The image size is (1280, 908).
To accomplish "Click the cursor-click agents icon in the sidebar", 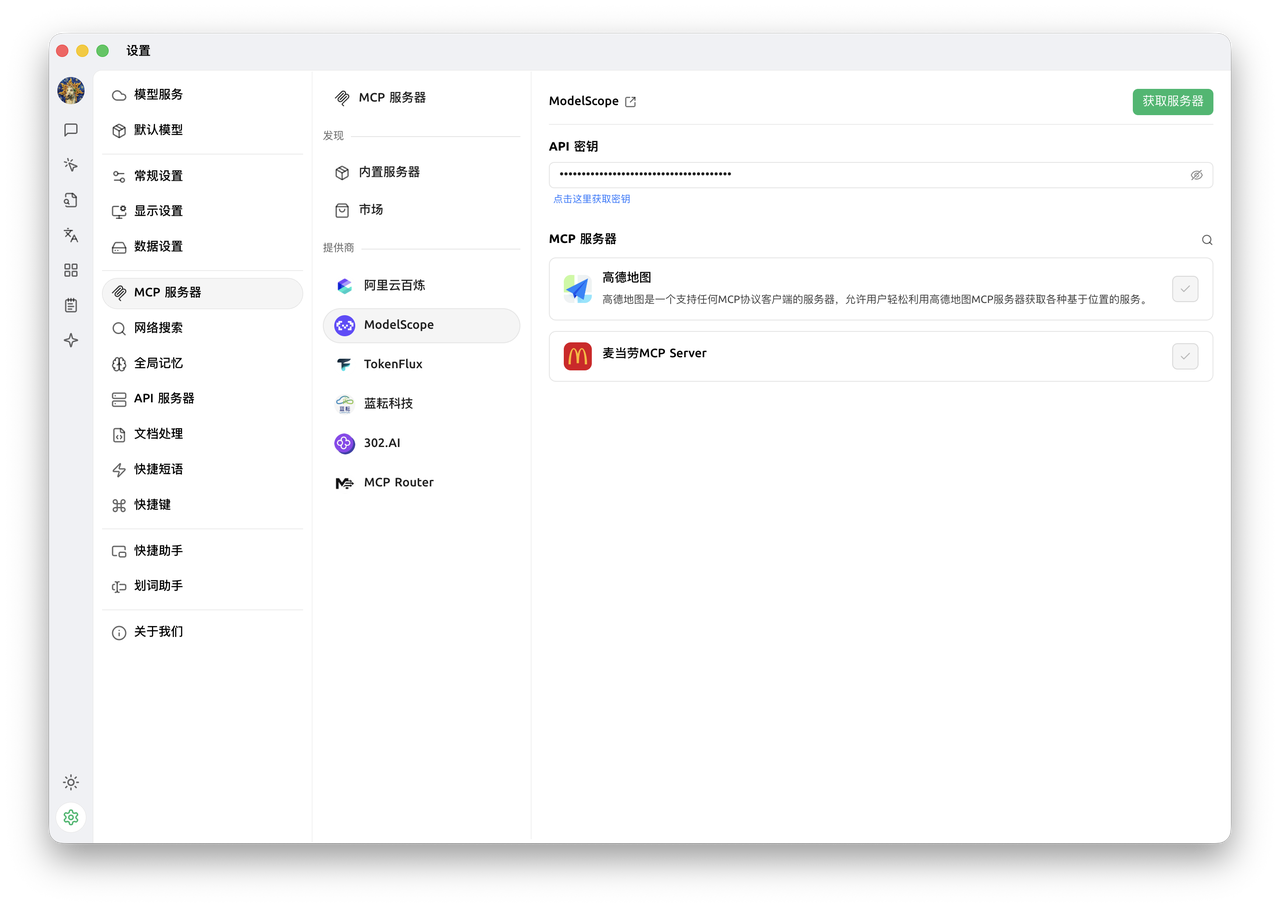I will 71,165.
